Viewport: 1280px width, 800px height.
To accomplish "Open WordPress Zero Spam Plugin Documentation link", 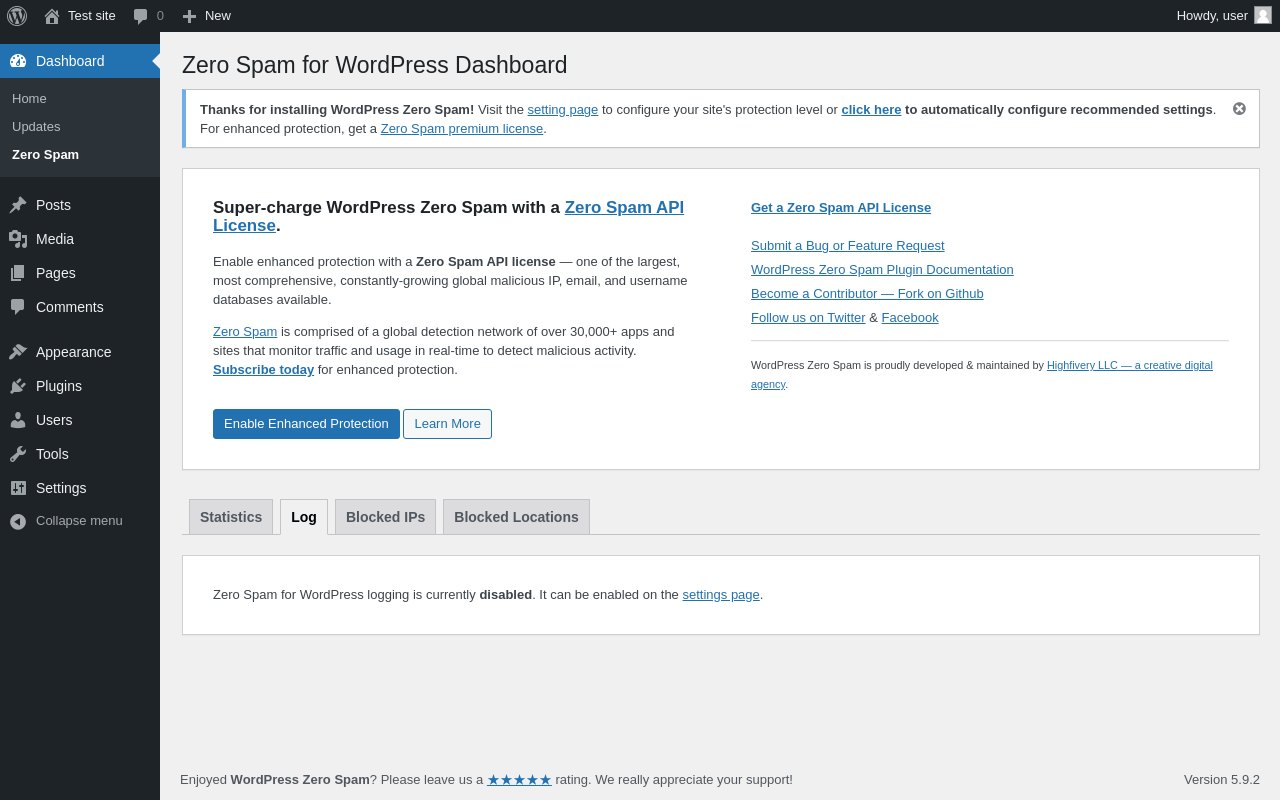I will pos(882,269).
